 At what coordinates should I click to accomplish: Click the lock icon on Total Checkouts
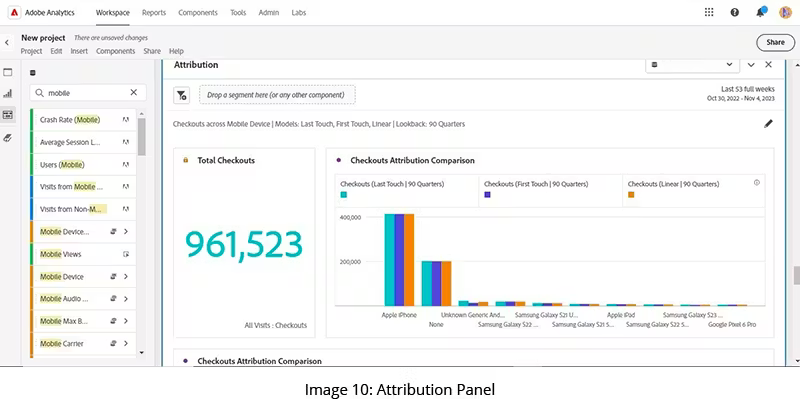pos(186,160)
